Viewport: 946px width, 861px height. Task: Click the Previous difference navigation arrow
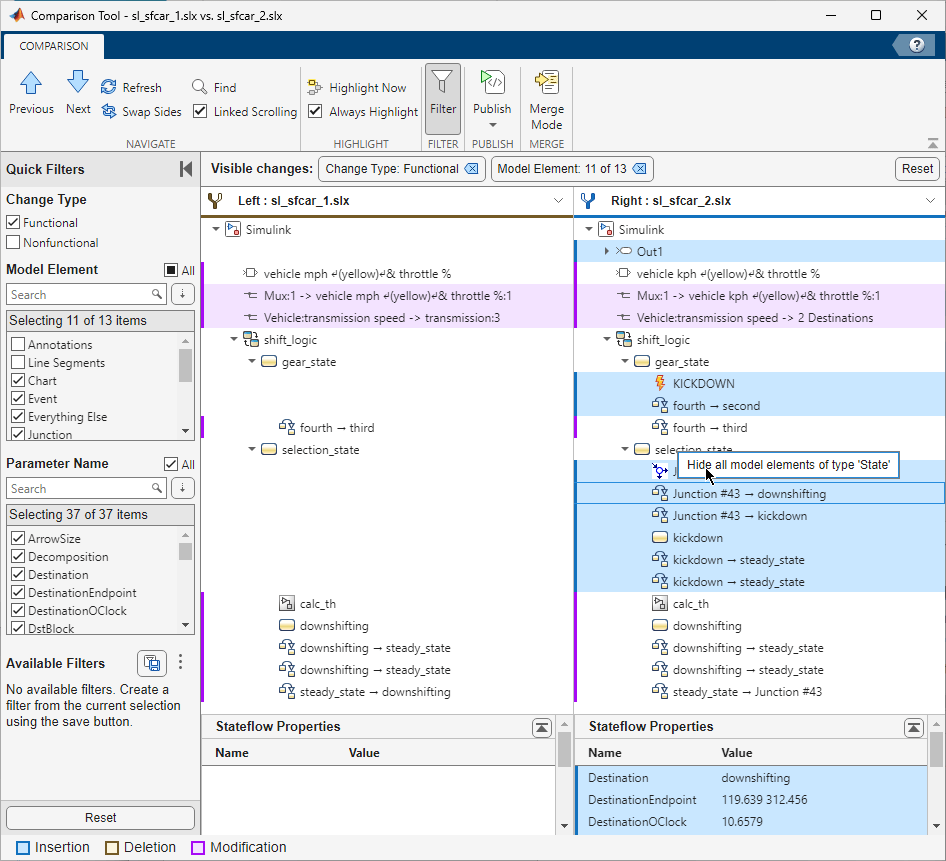pyautogui.click(x=31, y=94)
